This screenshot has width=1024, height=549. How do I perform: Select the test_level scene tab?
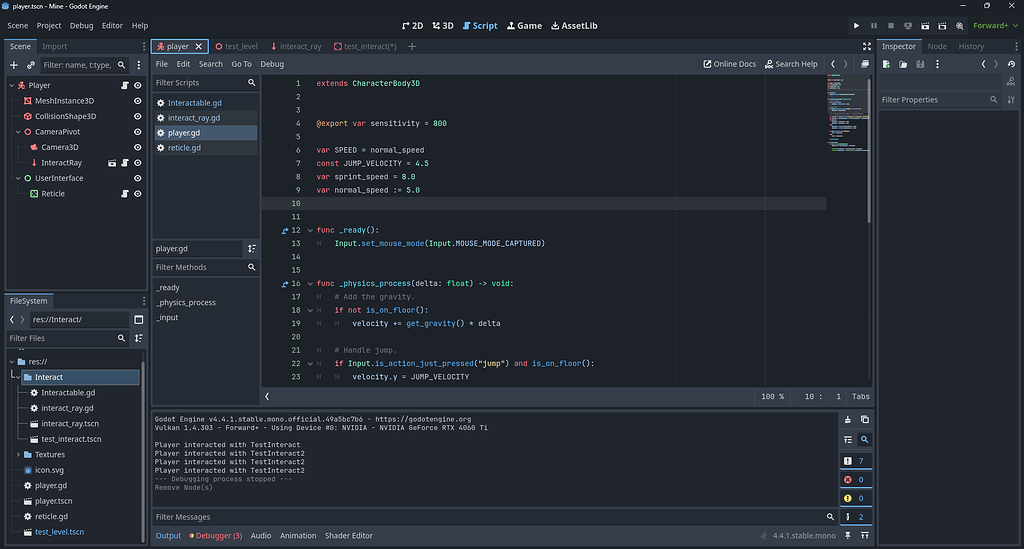[x=236, y=46]
